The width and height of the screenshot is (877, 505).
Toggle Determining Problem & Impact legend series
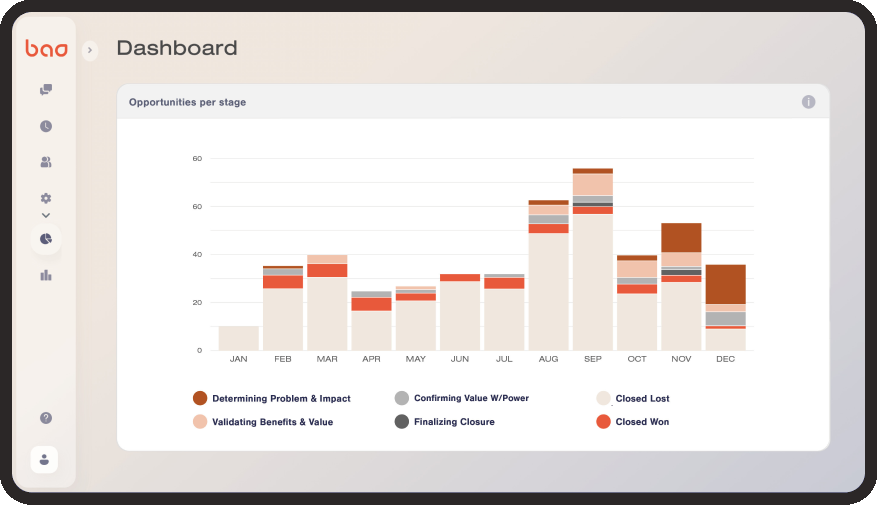click(x=280, y=398)
